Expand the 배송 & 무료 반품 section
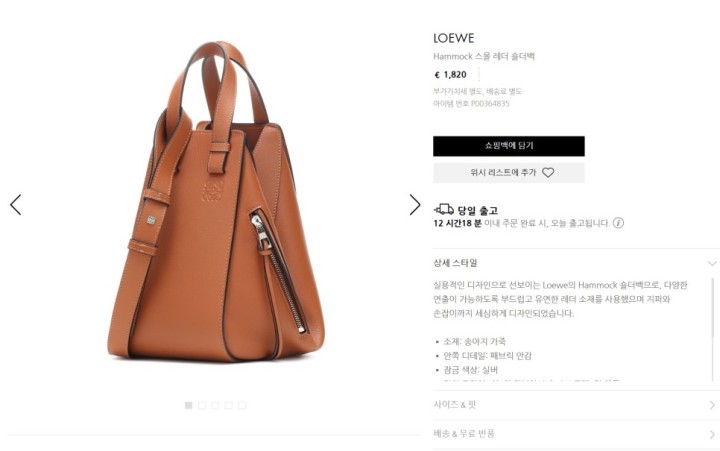The image size is (720, 451). (576, 434)
